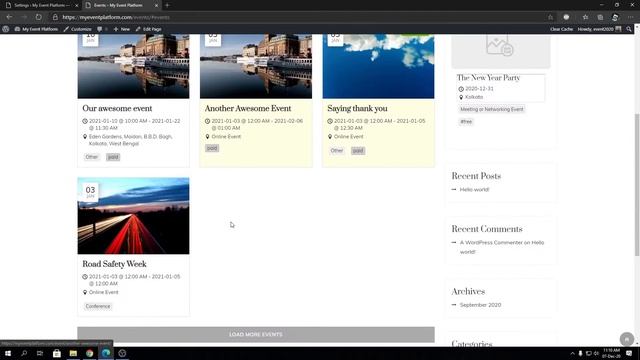This screenshot has height=360, width=640.
Task: Open Howdy user account menu
Action: pos(599,29)
